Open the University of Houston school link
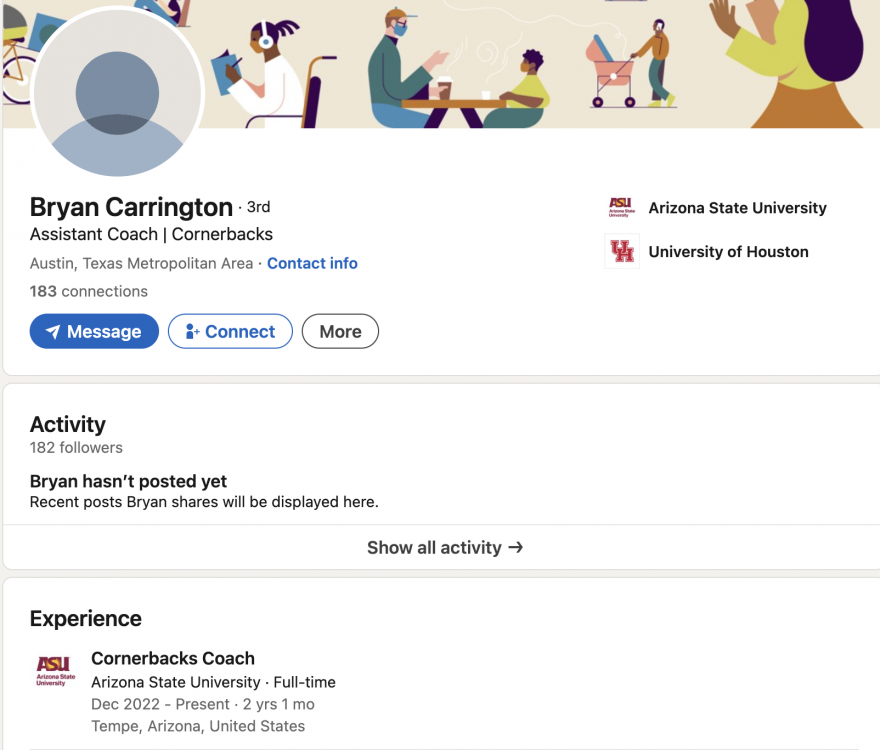The image size is (880, 750). [728, 252]
